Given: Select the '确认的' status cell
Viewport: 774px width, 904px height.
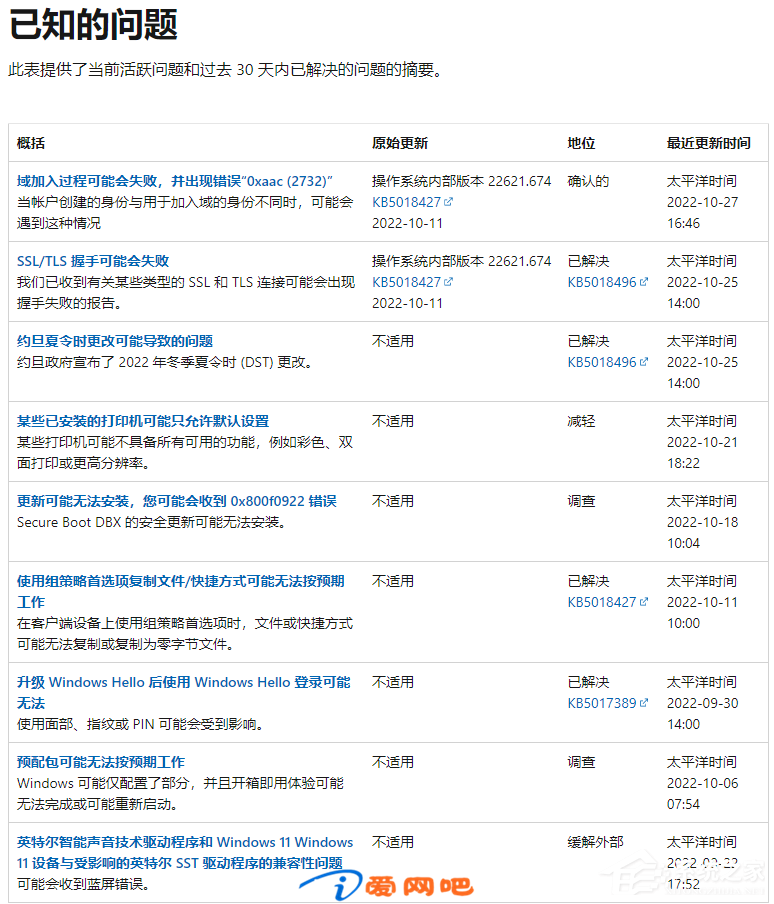Looking at the screenshot, I should [588, 181].
